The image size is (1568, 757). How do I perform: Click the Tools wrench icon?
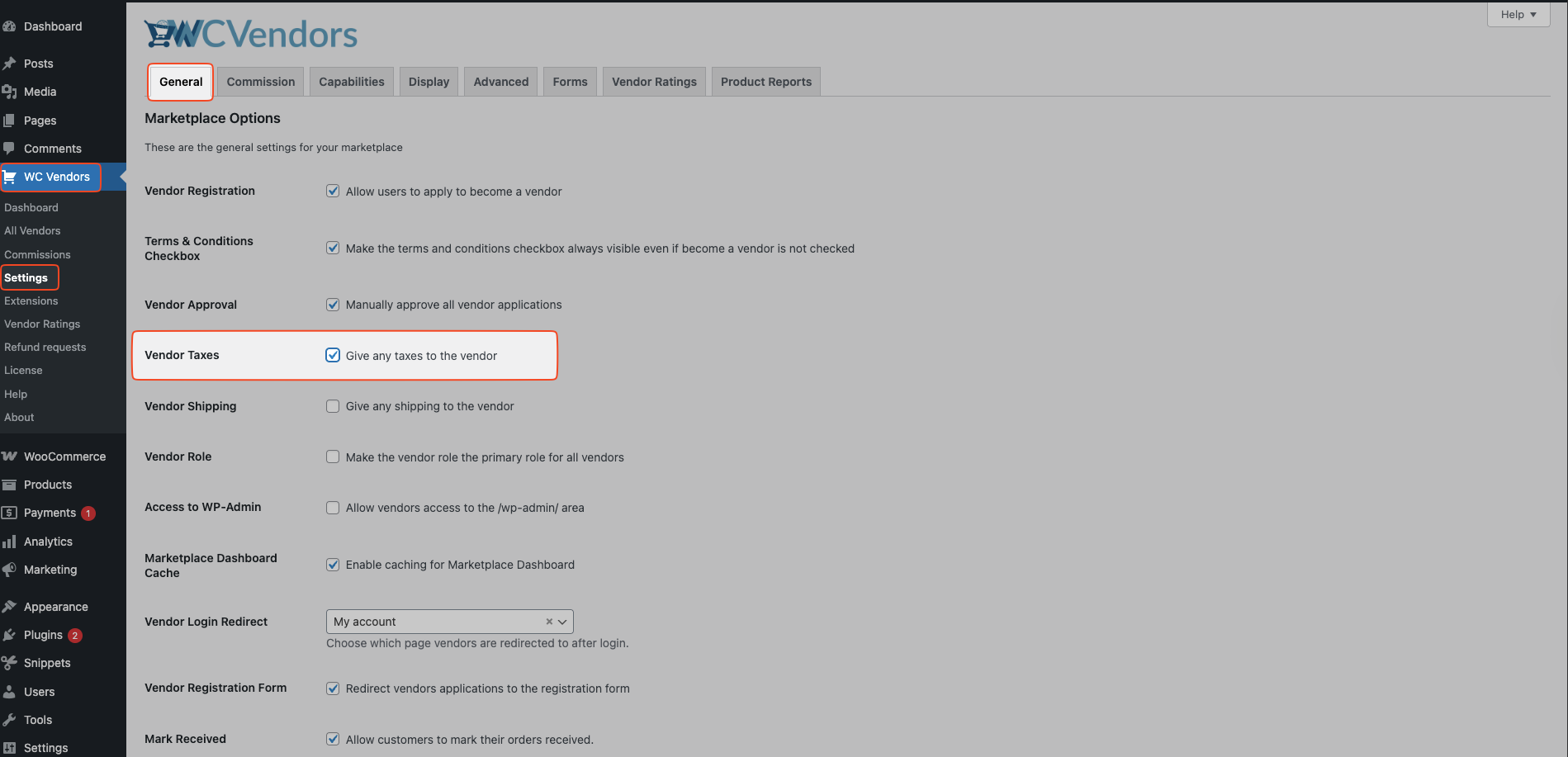(x=9, y=720)
